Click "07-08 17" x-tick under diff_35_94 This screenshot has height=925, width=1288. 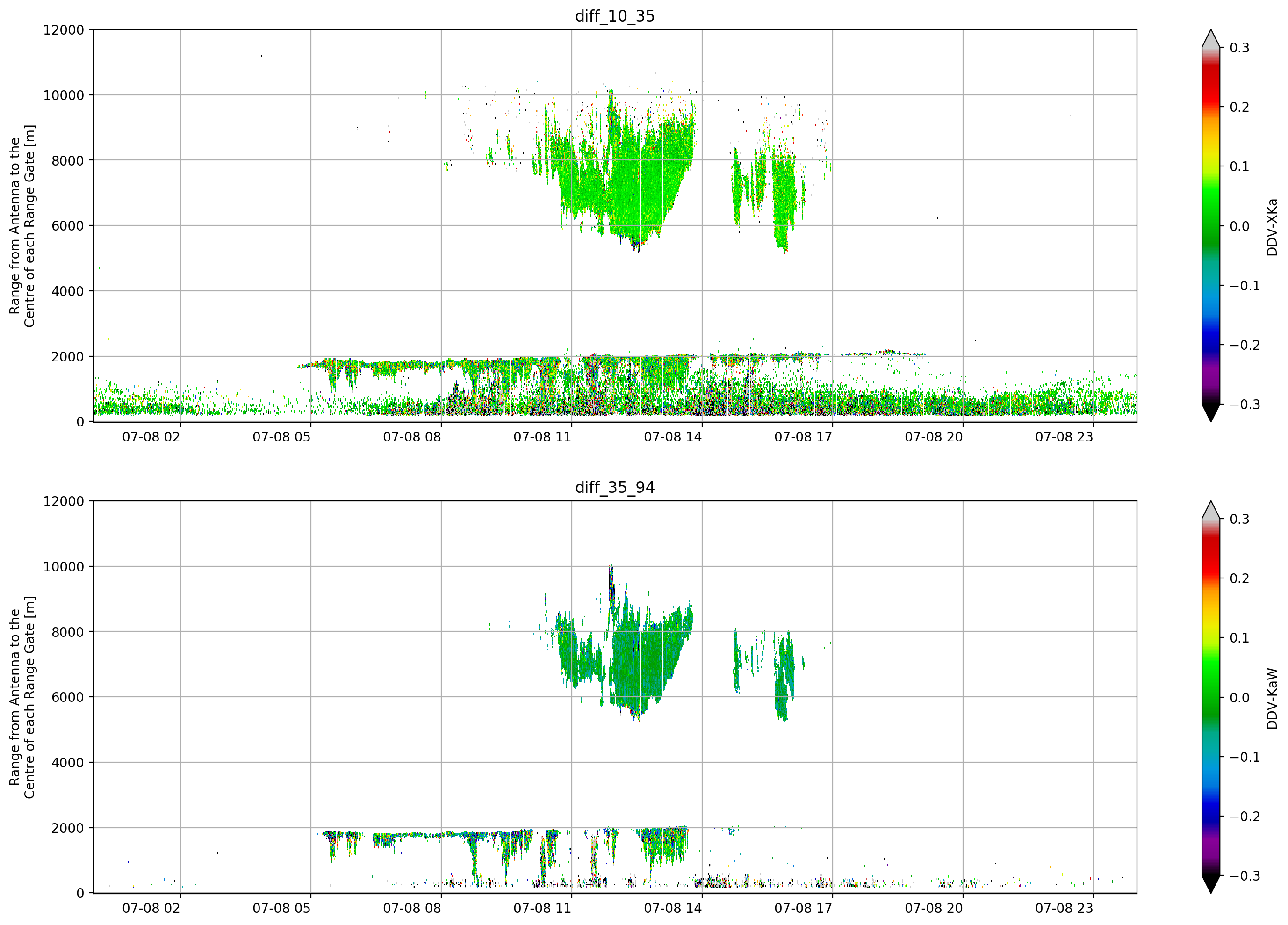point(804,908)
